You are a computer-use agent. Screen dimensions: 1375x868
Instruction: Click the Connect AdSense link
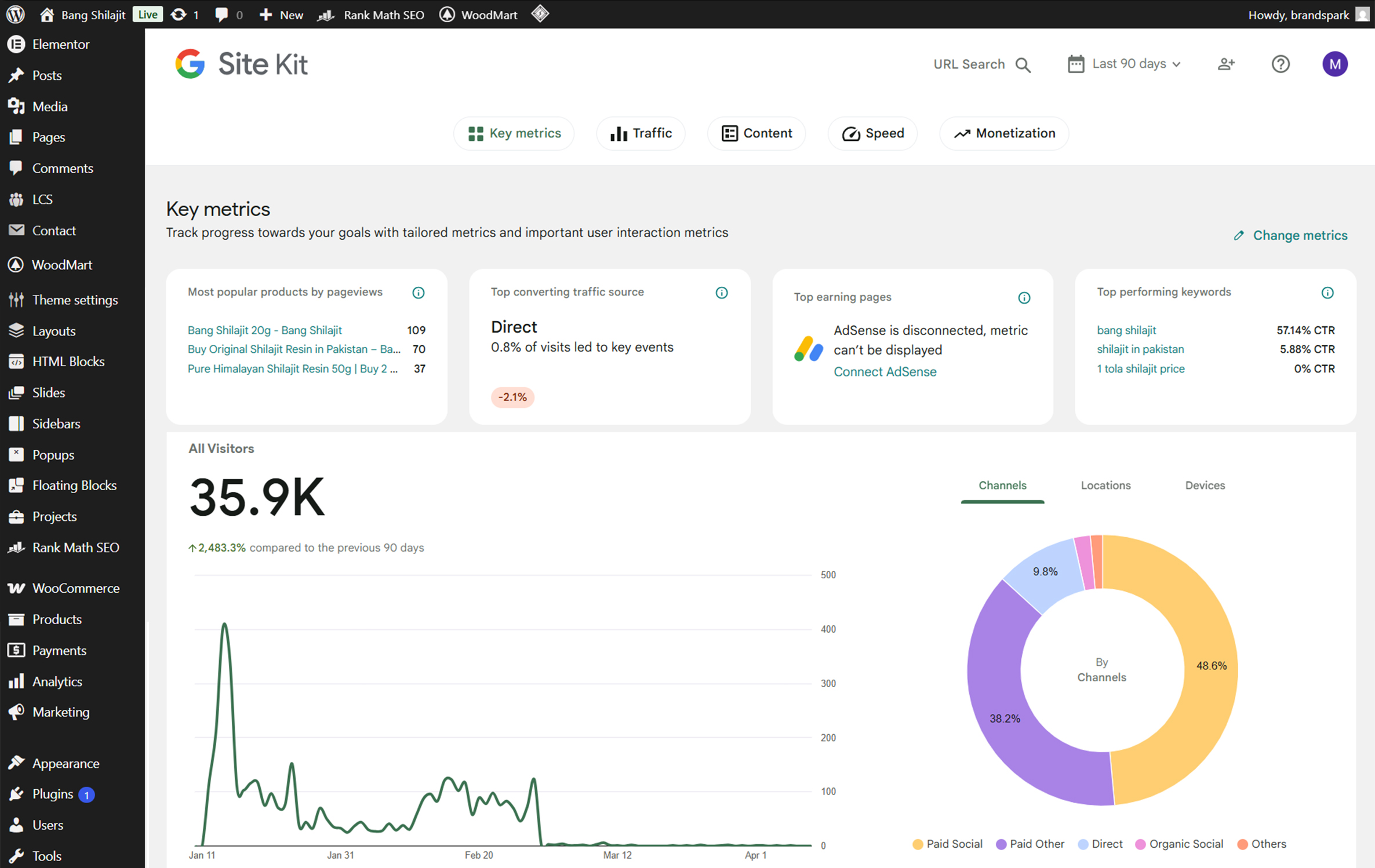[885, 372]
